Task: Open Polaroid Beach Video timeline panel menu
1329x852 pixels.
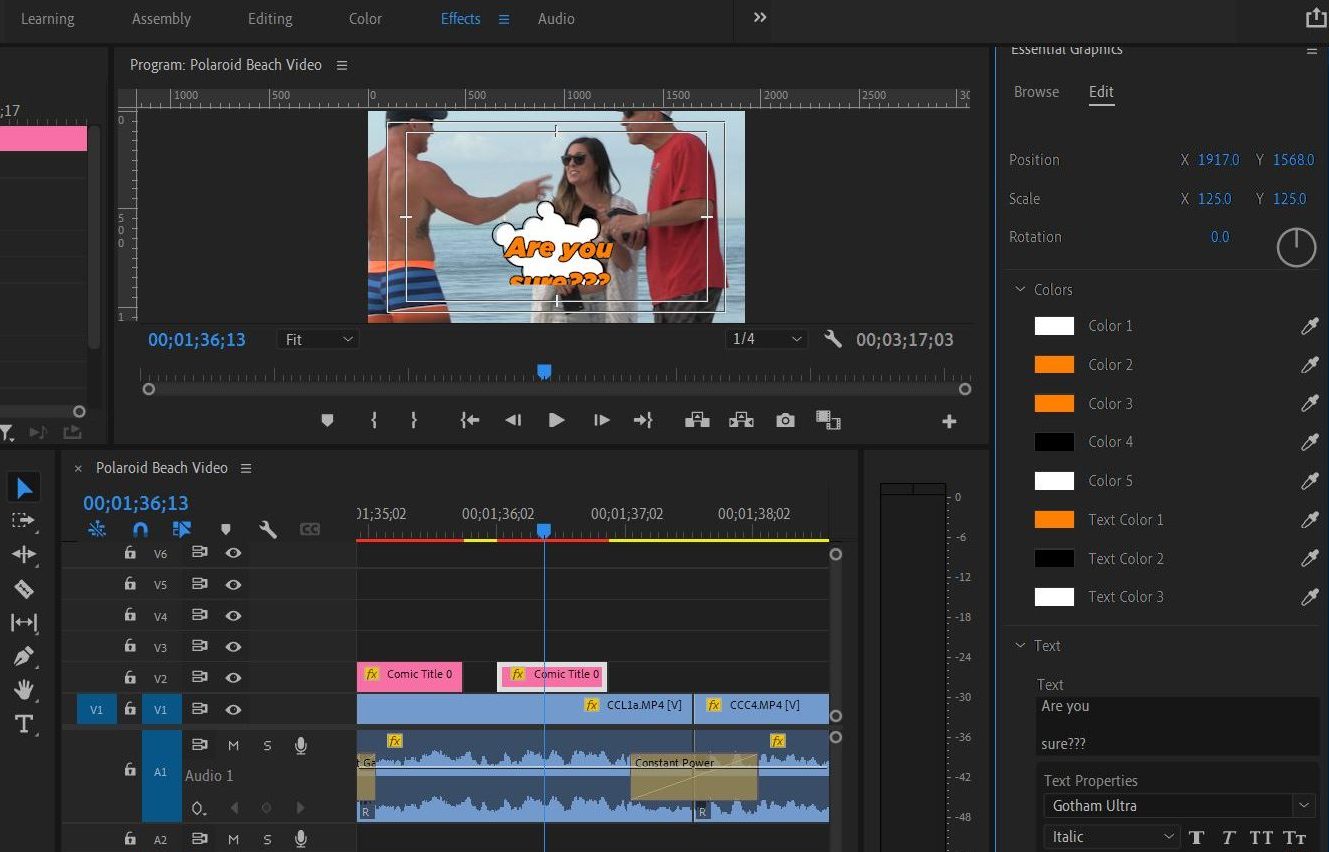Action: click(x=246, y=468)
